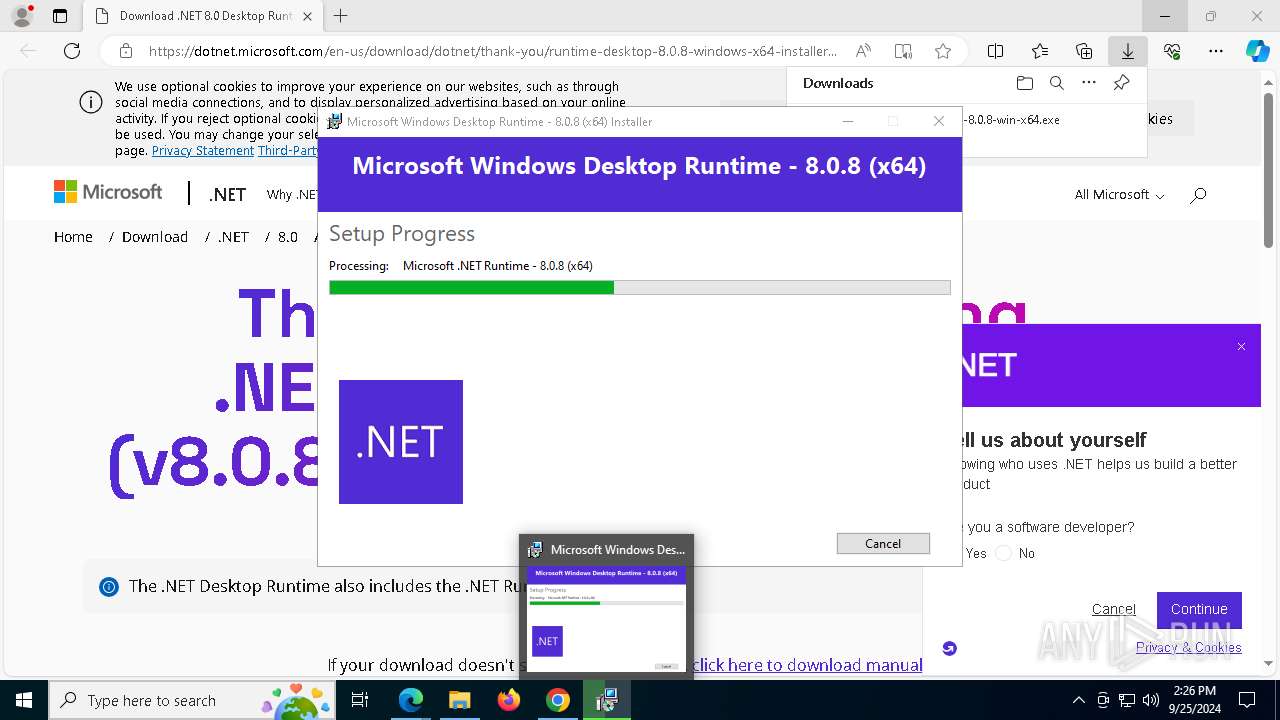Open the Windows Start menu

tap(23, 700)
